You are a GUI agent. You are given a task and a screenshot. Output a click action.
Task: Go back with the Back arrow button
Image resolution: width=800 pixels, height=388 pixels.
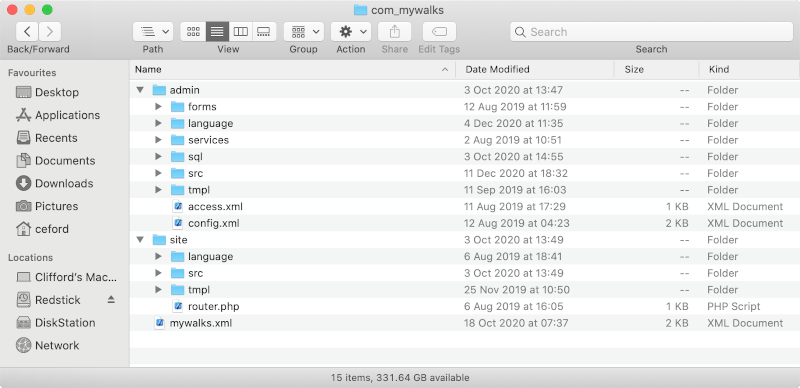27,32
